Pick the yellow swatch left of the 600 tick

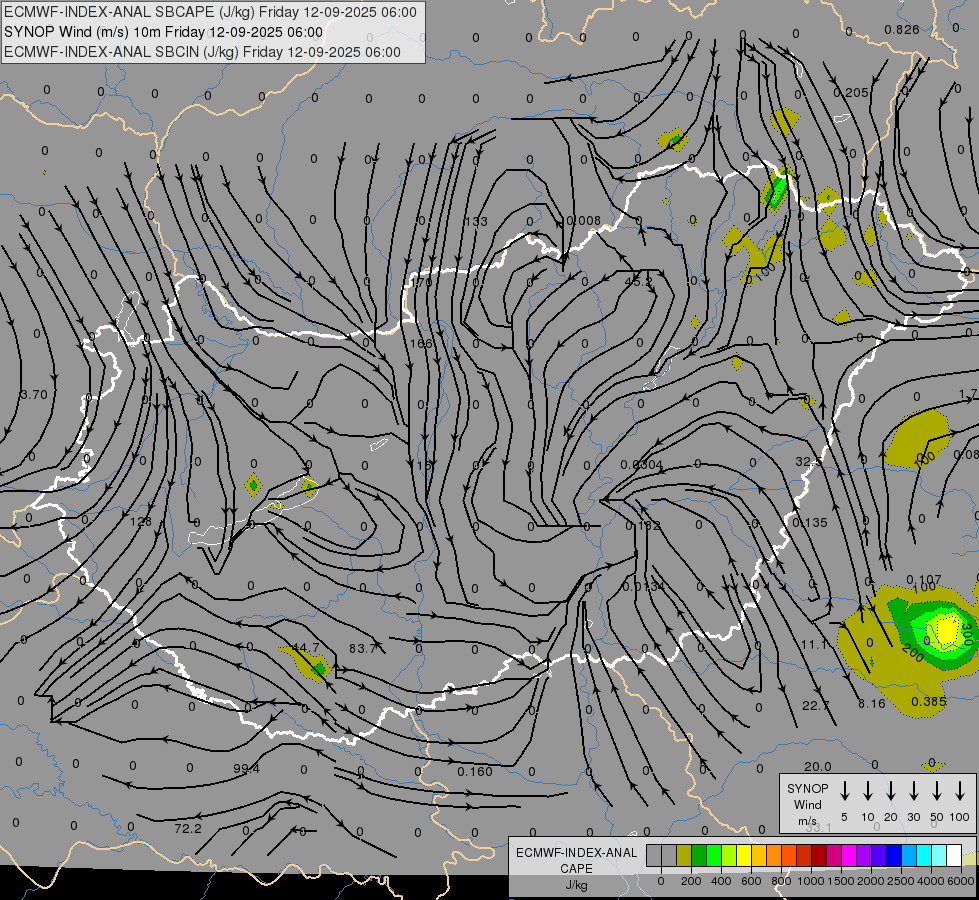(x=744, y=855)
